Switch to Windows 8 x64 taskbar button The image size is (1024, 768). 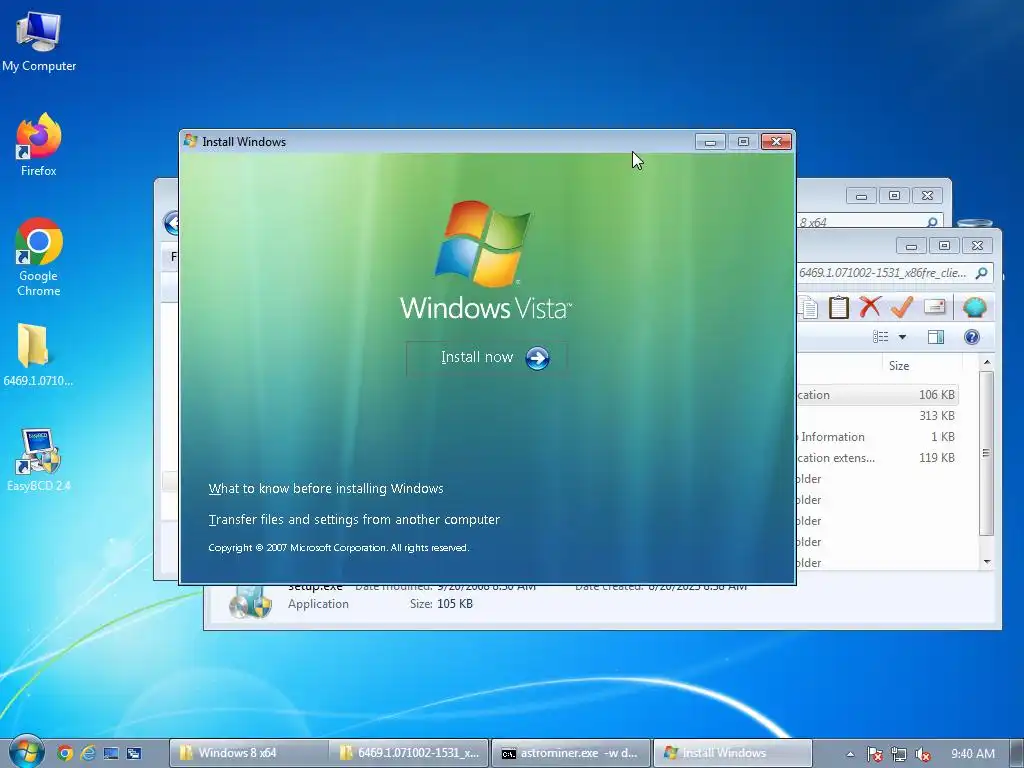point(248,753)
